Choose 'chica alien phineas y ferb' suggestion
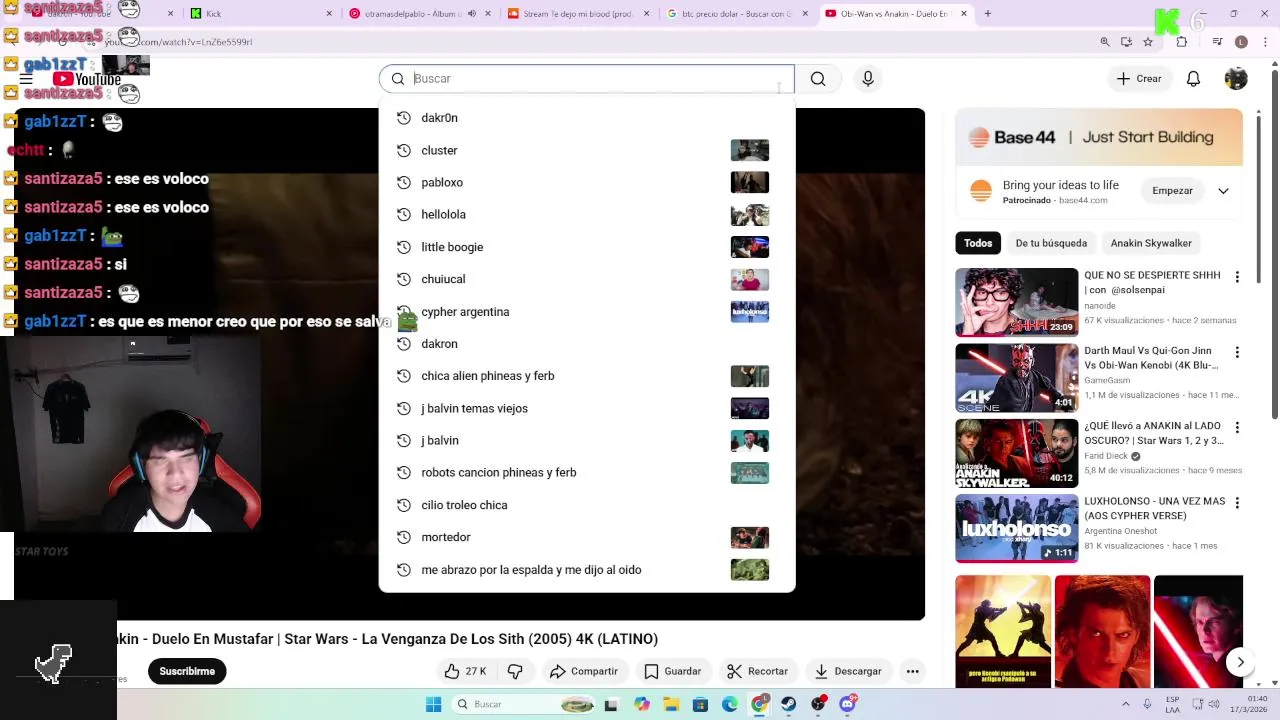This screenshot has width=1280, height=720. point(587,376)
